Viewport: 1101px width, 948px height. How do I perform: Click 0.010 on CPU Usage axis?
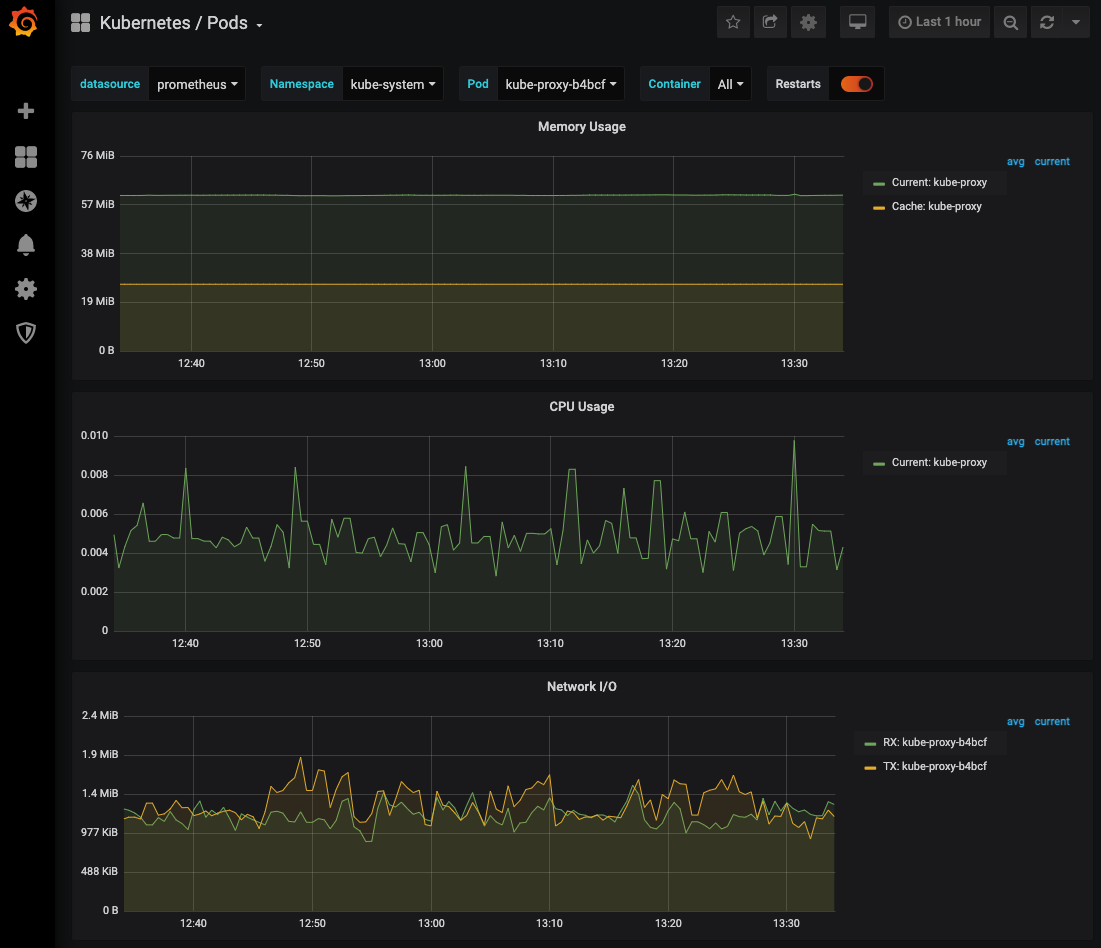point(94,435)
